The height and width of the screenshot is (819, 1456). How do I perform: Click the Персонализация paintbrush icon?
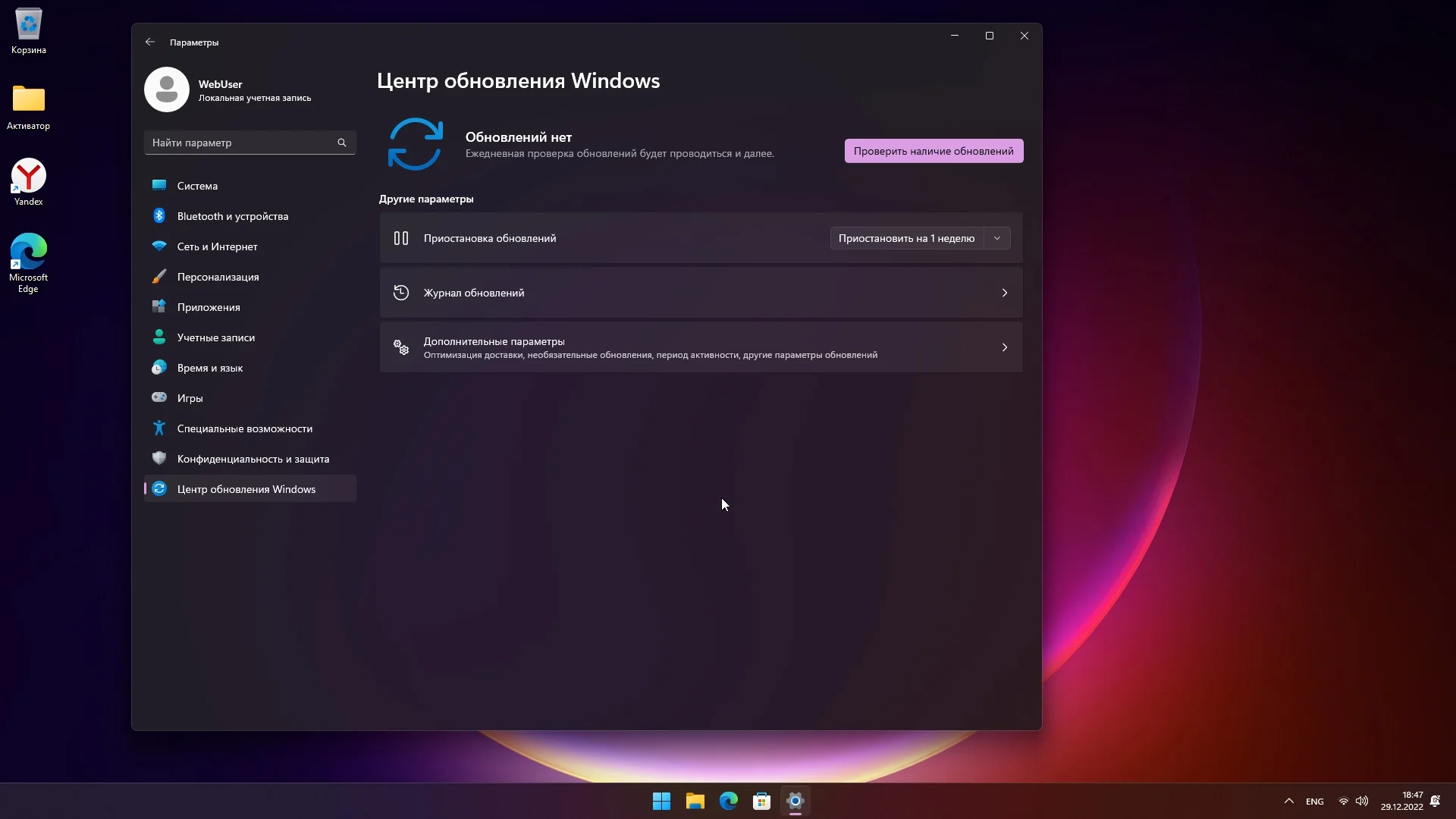pos(159,277)
